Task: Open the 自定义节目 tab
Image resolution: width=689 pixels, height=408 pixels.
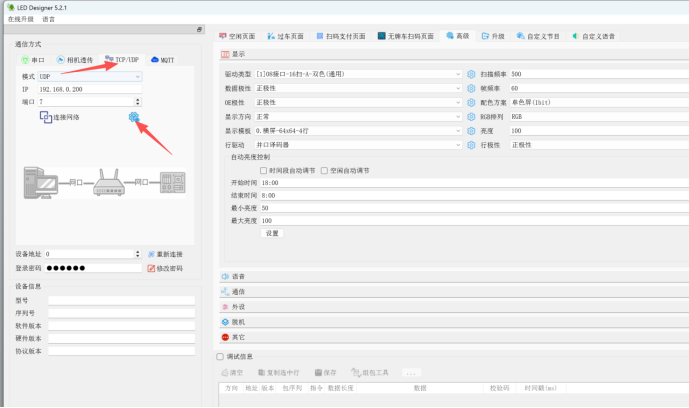Action: click(538, 36)
